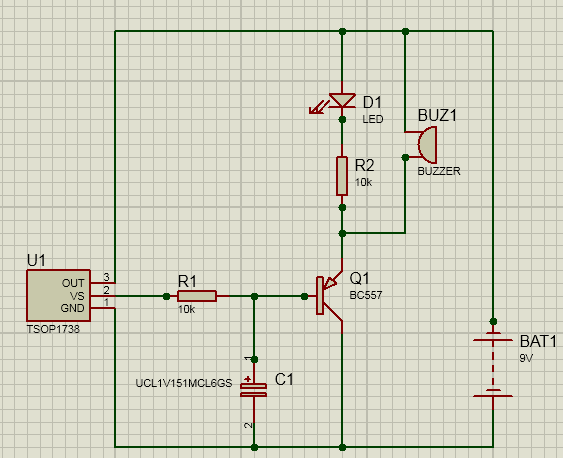The image size is (563, 458).
Task: Click the junction dot at buzzer lower pin
Action: (405, 158)
